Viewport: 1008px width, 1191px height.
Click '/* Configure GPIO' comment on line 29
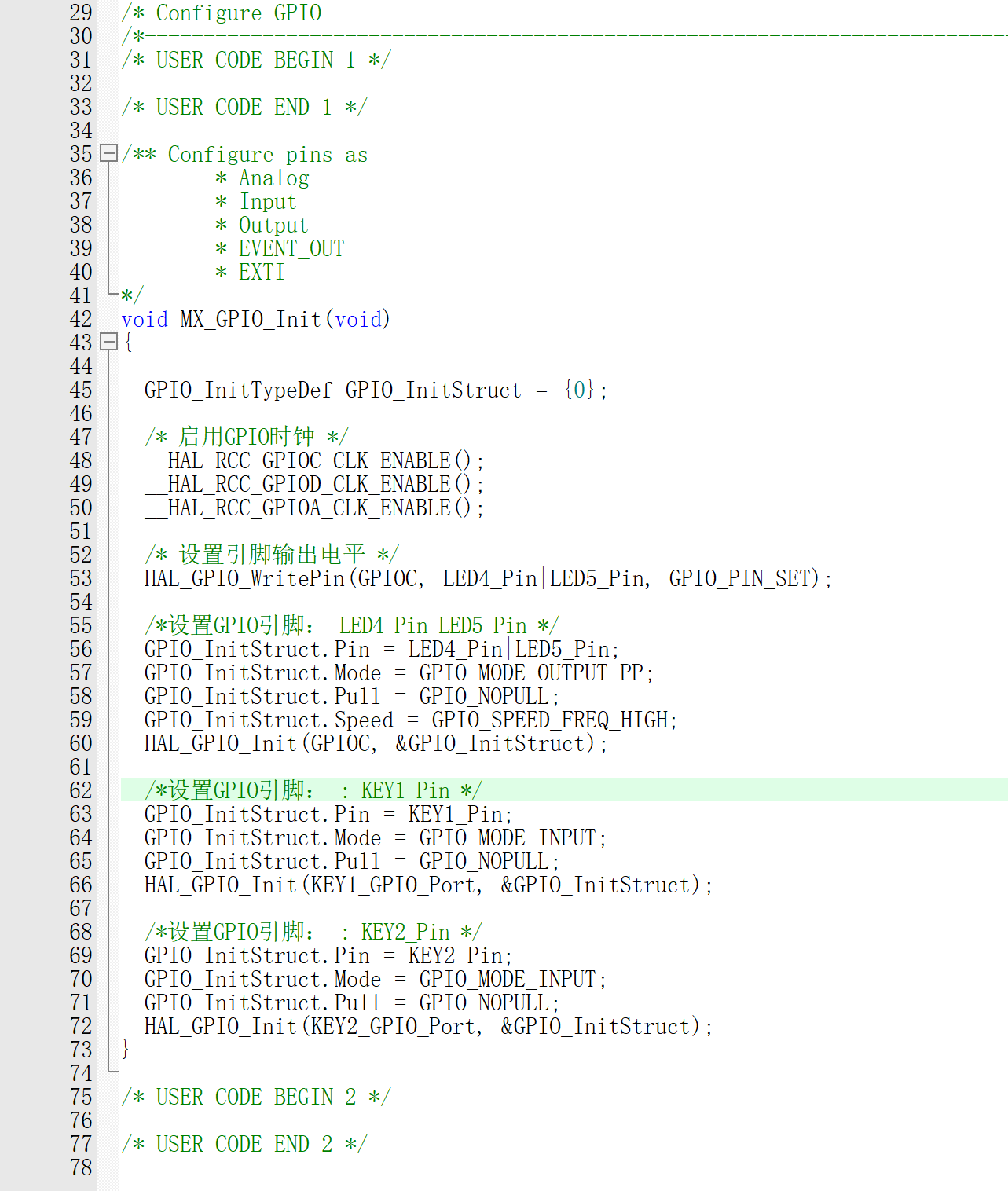pyautogui.click(x=222, y=13)
